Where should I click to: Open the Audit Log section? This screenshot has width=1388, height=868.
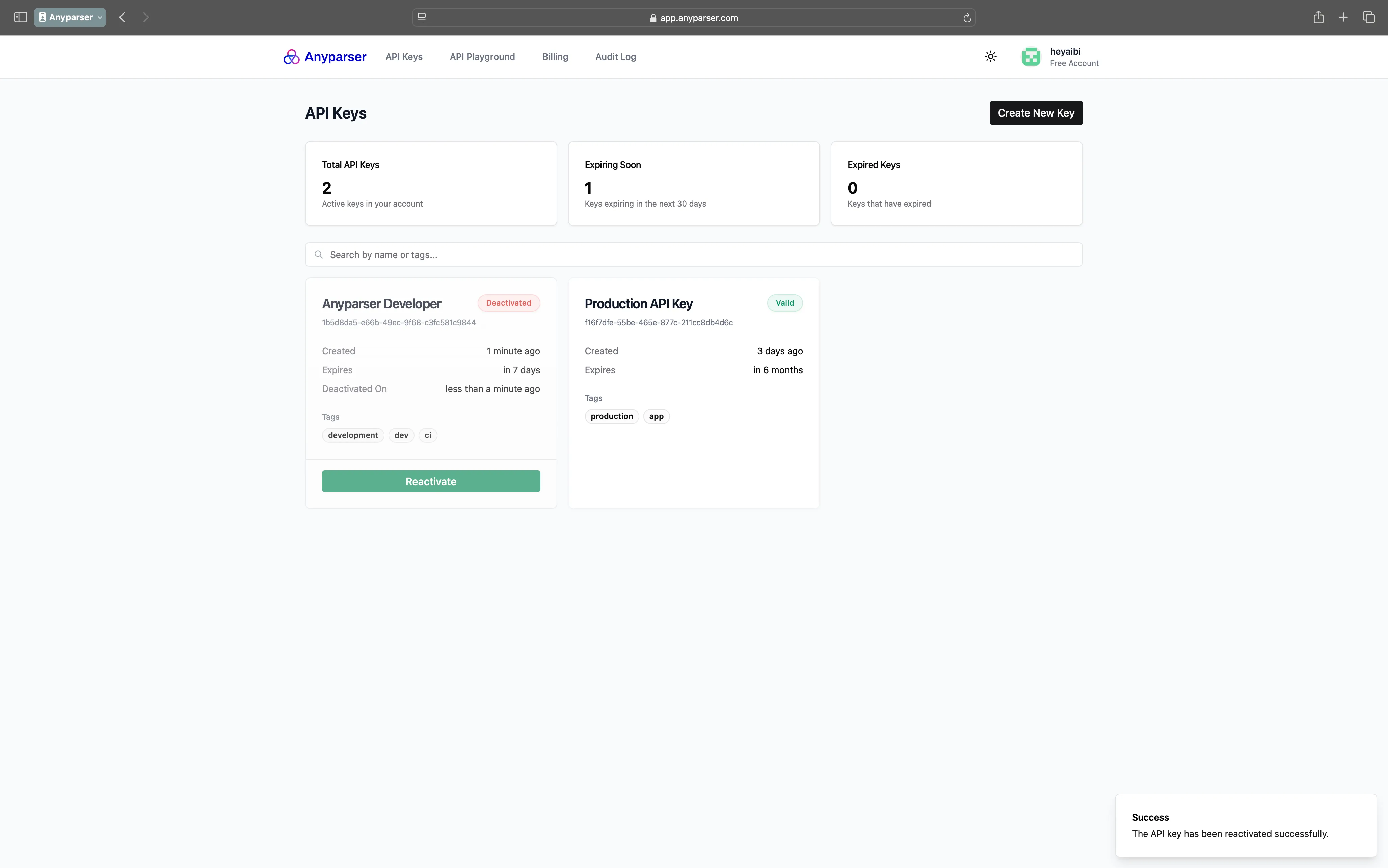[615, 57]
